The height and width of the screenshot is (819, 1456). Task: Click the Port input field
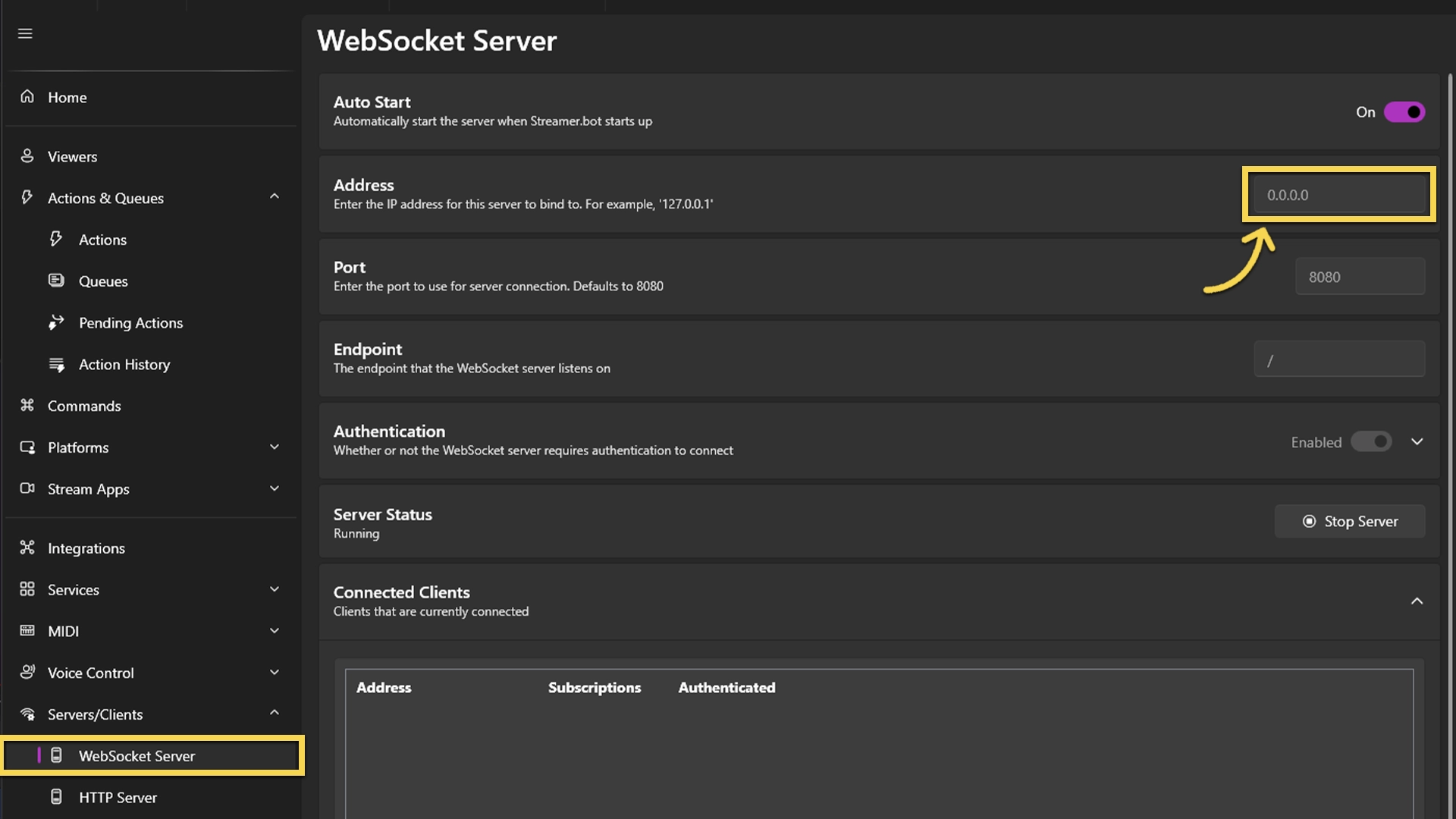pos(1360,276)
